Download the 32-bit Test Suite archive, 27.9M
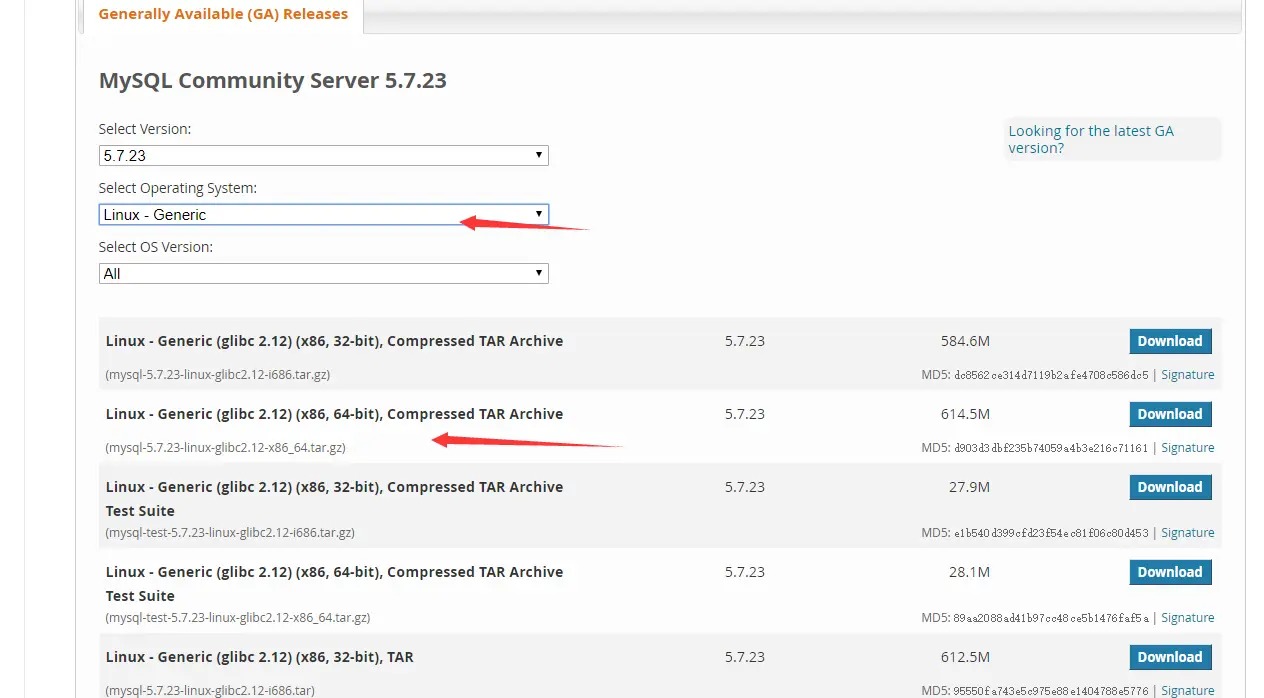Image resolution: width=1264 pixels, height=698 pixels. [x=1170, y=487]
